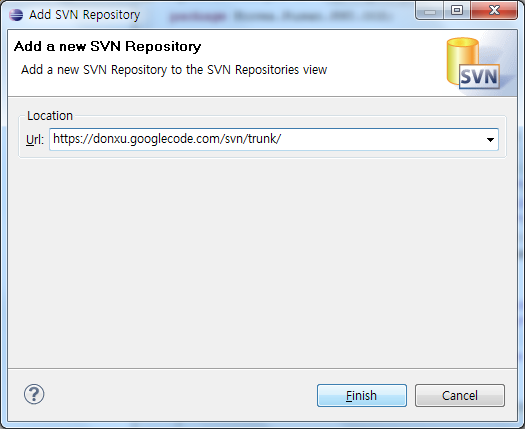Click the SVN repository cylinder icon
This screenshot has height=429, width=525.
point(473,63)
